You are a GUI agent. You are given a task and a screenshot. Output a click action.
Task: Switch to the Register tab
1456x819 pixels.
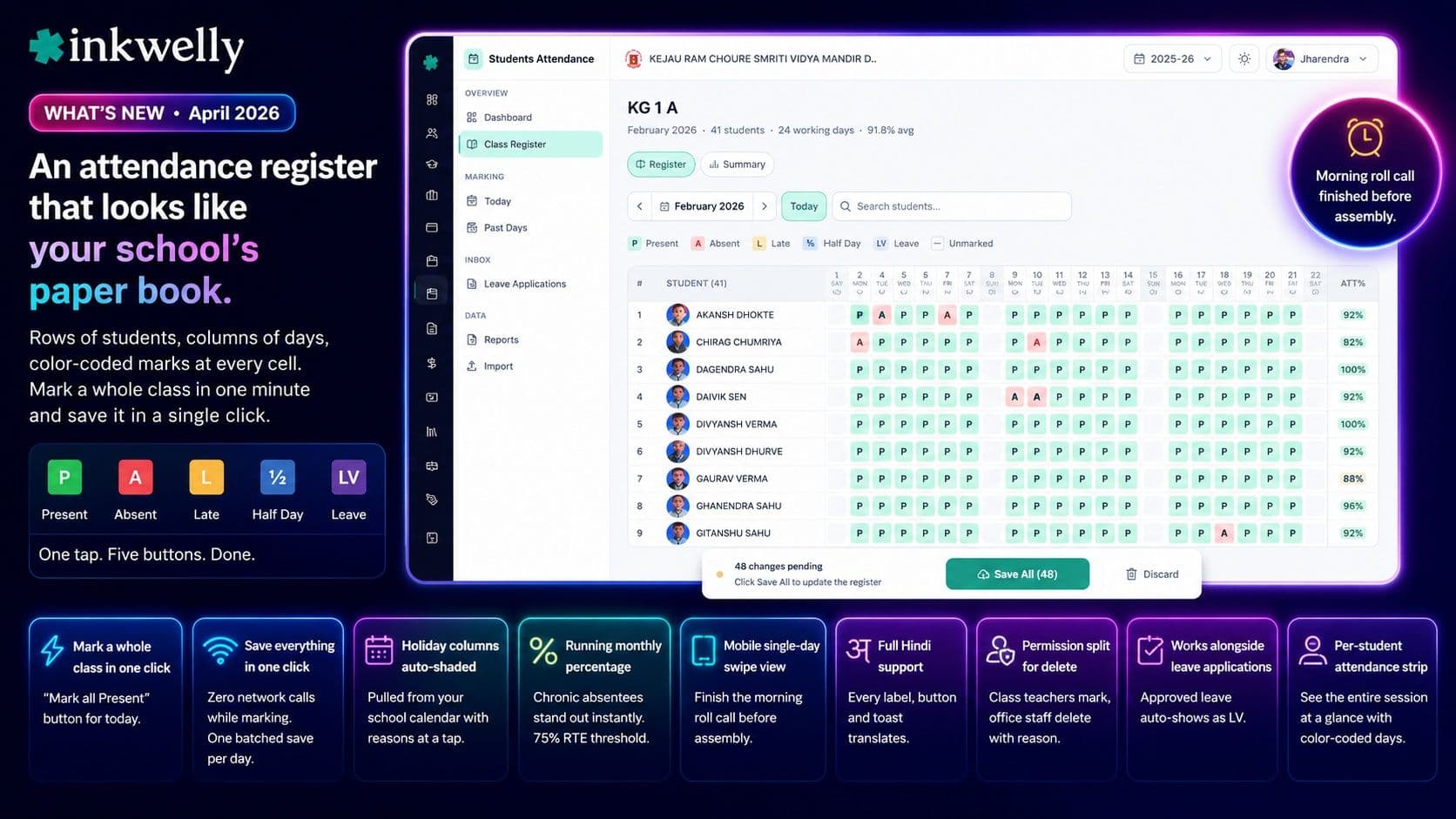[661, 164]
